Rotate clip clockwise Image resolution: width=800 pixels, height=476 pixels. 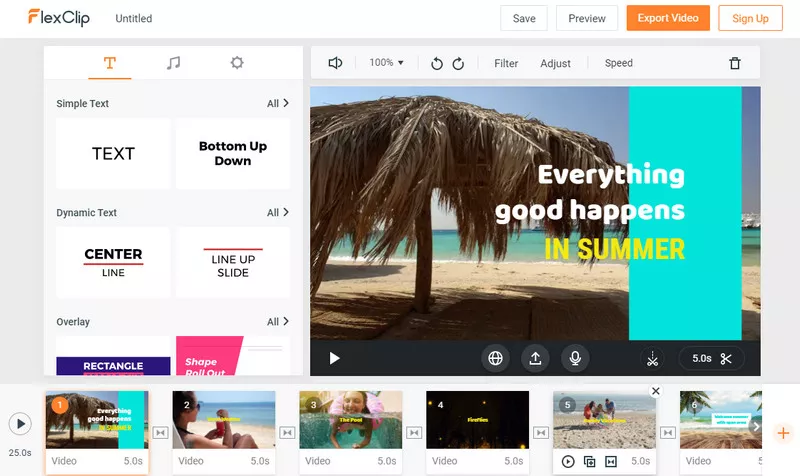pos(458,63)
